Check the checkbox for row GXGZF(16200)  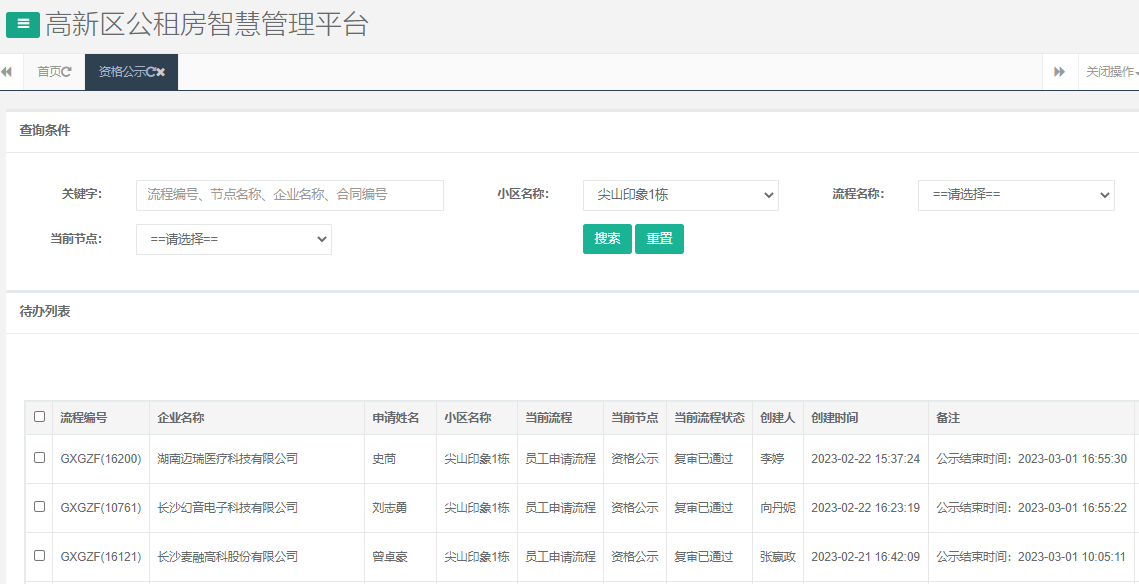pyautogui.click(x=38, y=458)
